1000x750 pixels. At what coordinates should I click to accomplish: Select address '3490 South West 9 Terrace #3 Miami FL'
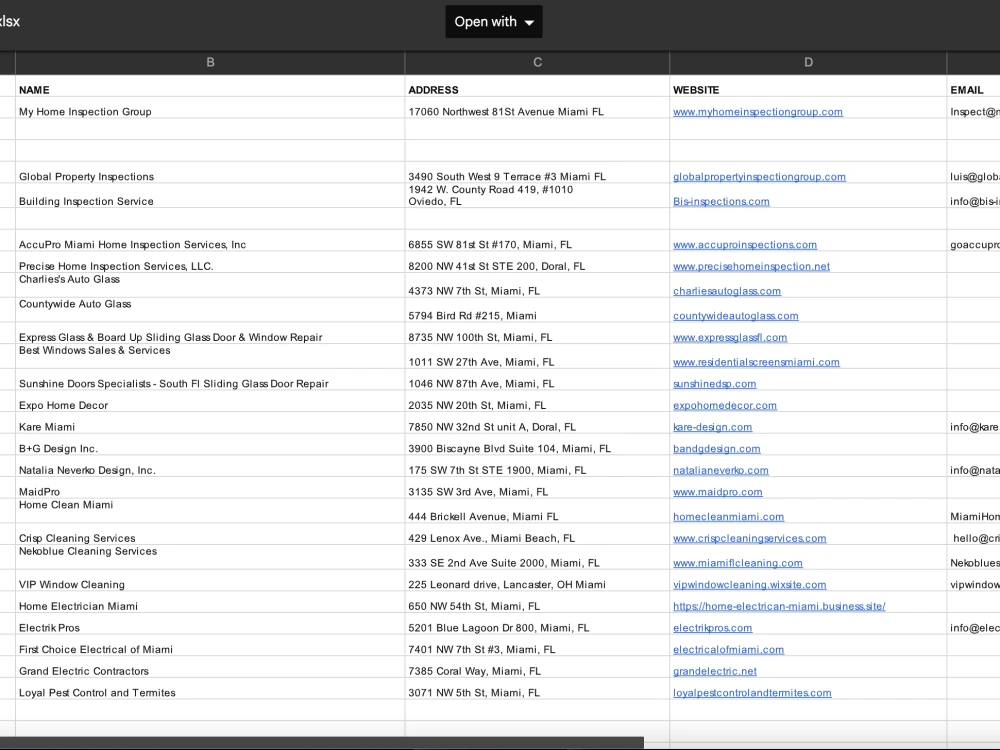coord(537,173)
